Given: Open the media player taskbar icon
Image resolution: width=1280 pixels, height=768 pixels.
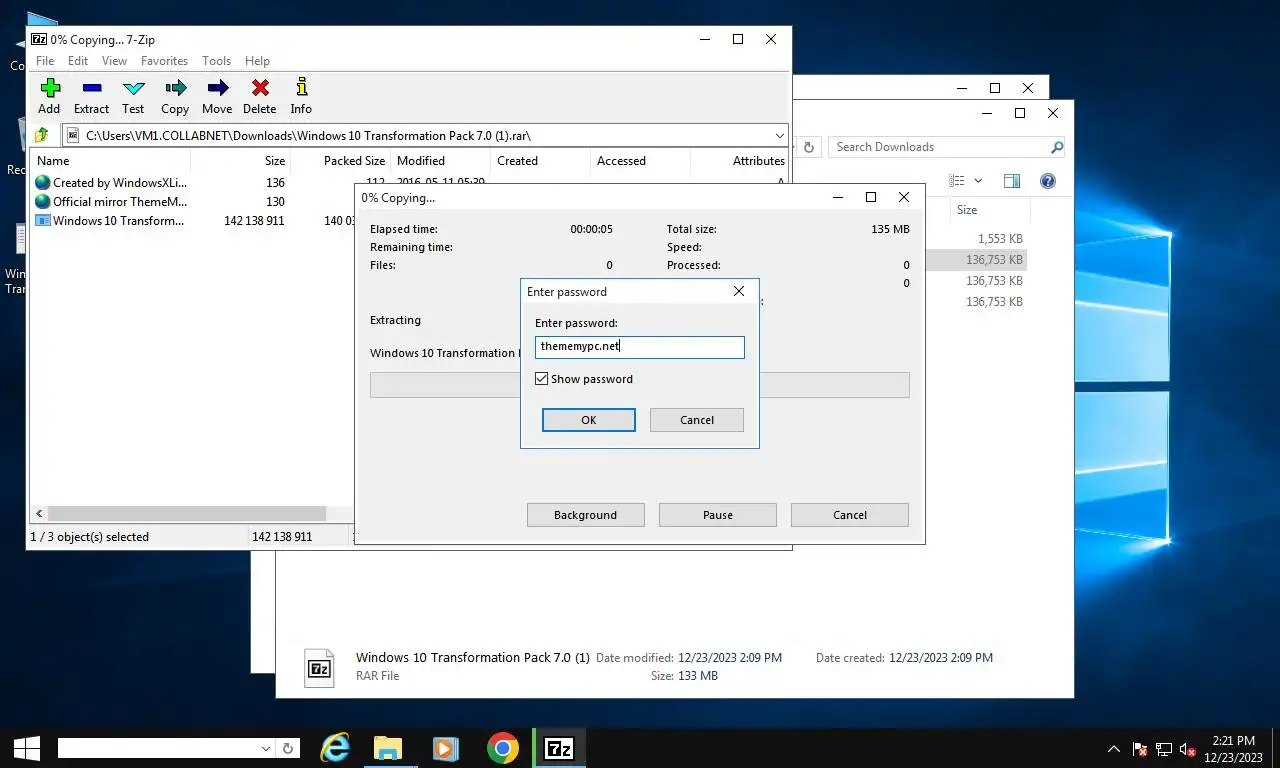Looking at the screenshot, I should pos(445,748).
